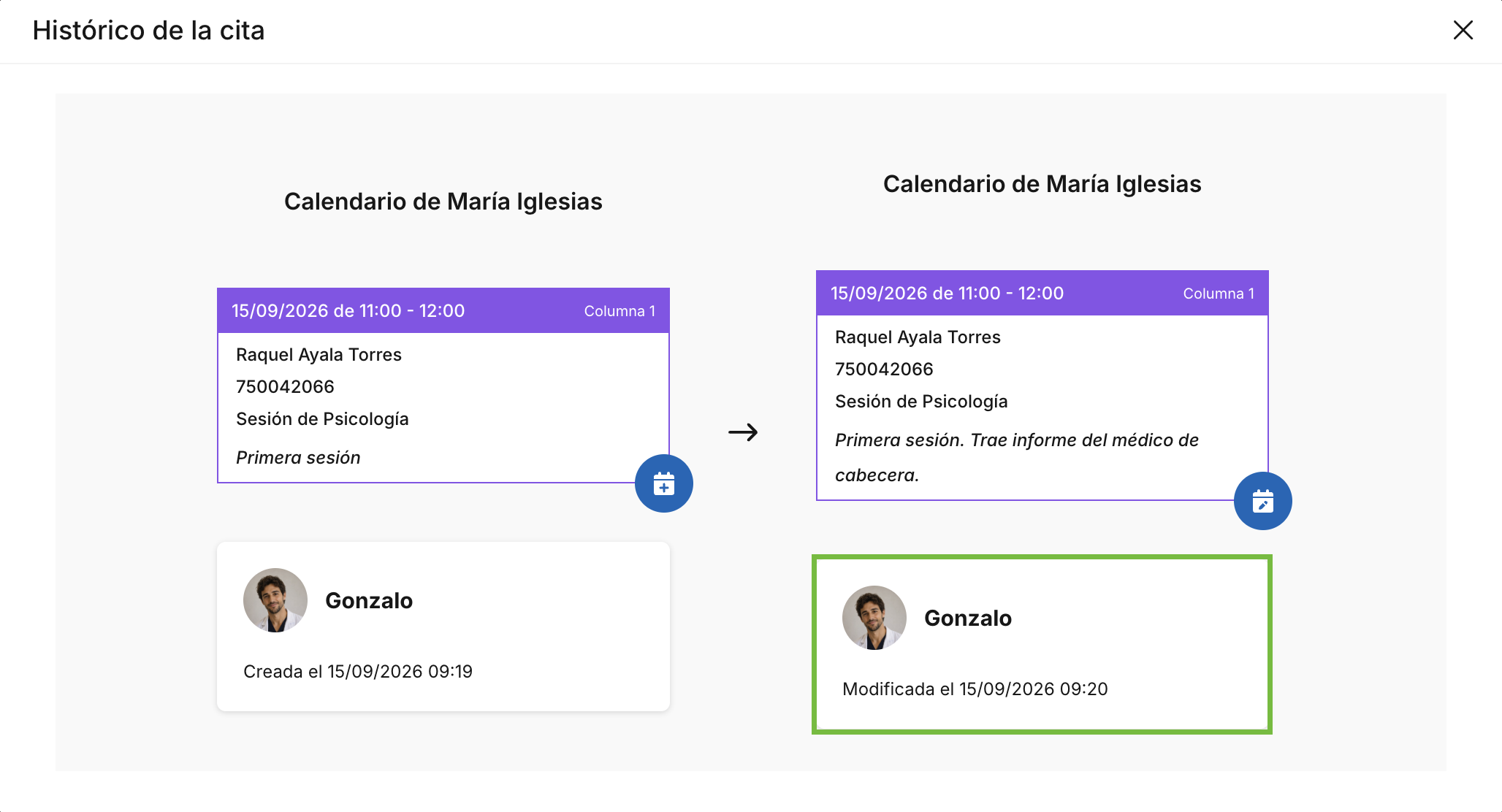Click Raquel Ayala Torres in right appointment
The width and height of the screenshot is (1502, 812).
pyautogui.click(x=918, y=337)
